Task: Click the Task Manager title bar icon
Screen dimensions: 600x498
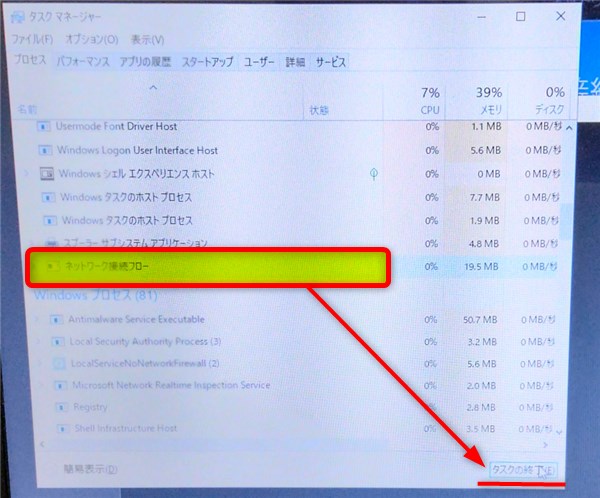Action: point(18,17)
